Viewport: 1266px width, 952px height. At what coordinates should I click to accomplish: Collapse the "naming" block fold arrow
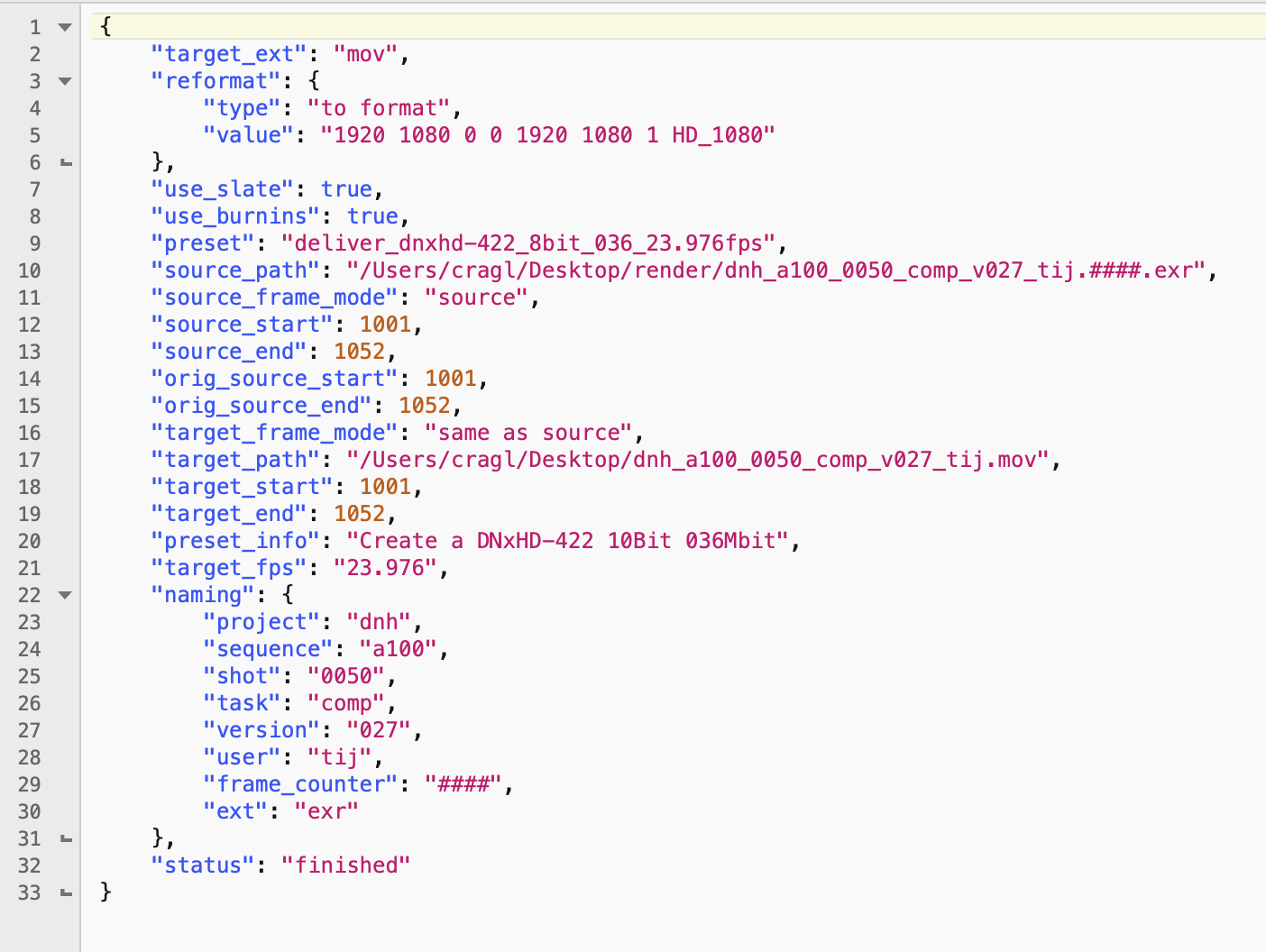[x=65, y=595]
